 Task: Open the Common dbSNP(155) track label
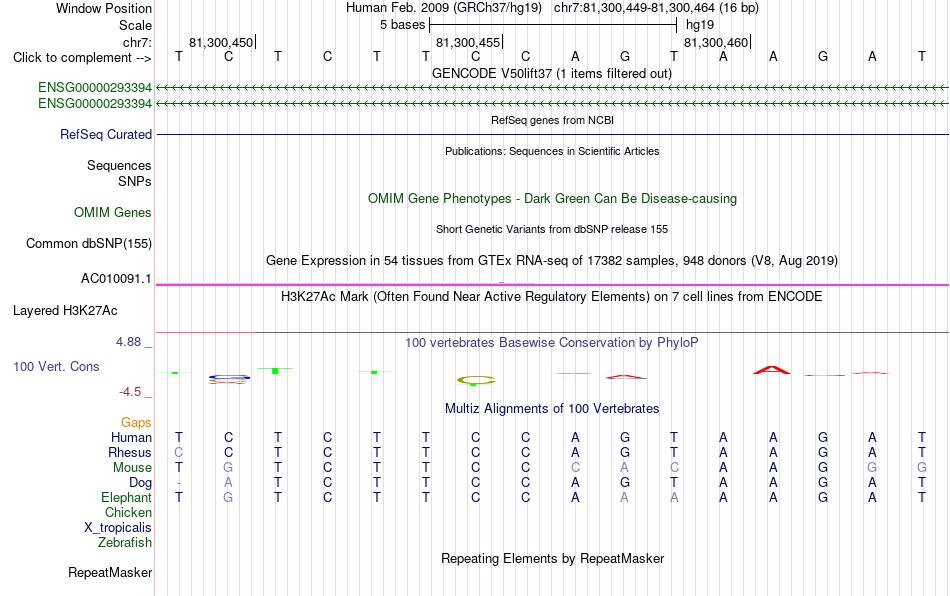tap(88, 243)
